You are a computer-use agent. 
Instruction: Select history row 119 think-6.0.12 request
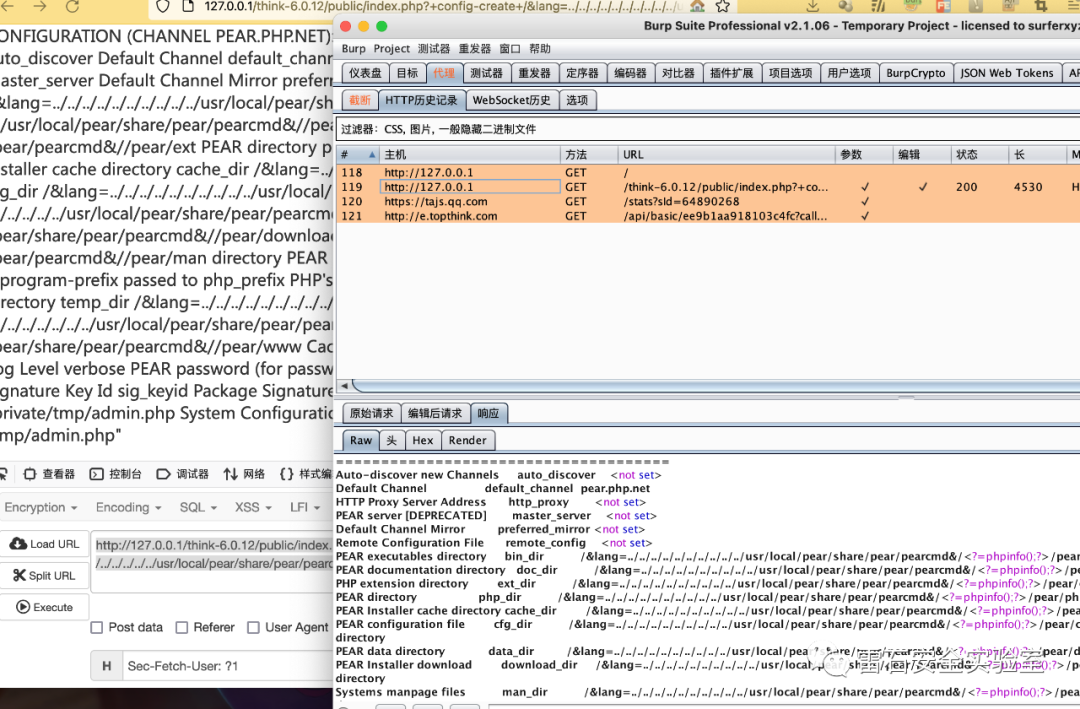click(708, 187)
